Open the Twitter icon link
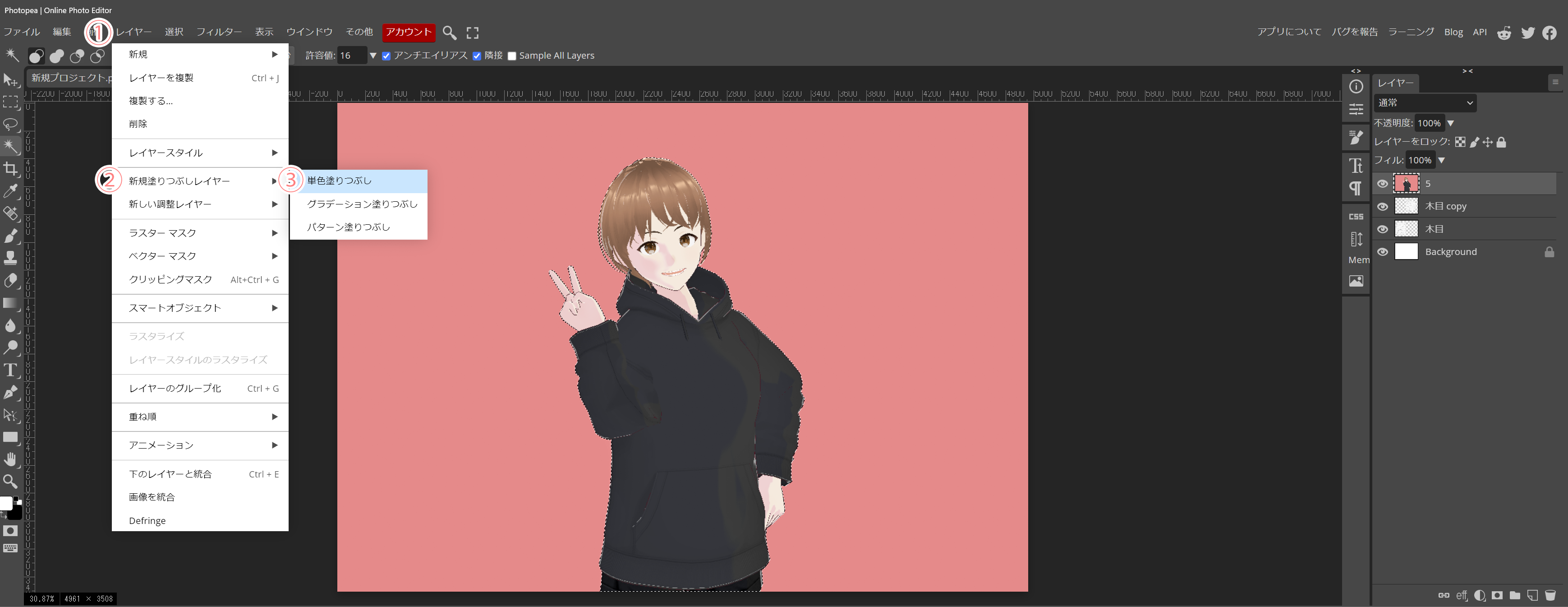This screenshot has width=1568, height=607. pos(1528,32)
